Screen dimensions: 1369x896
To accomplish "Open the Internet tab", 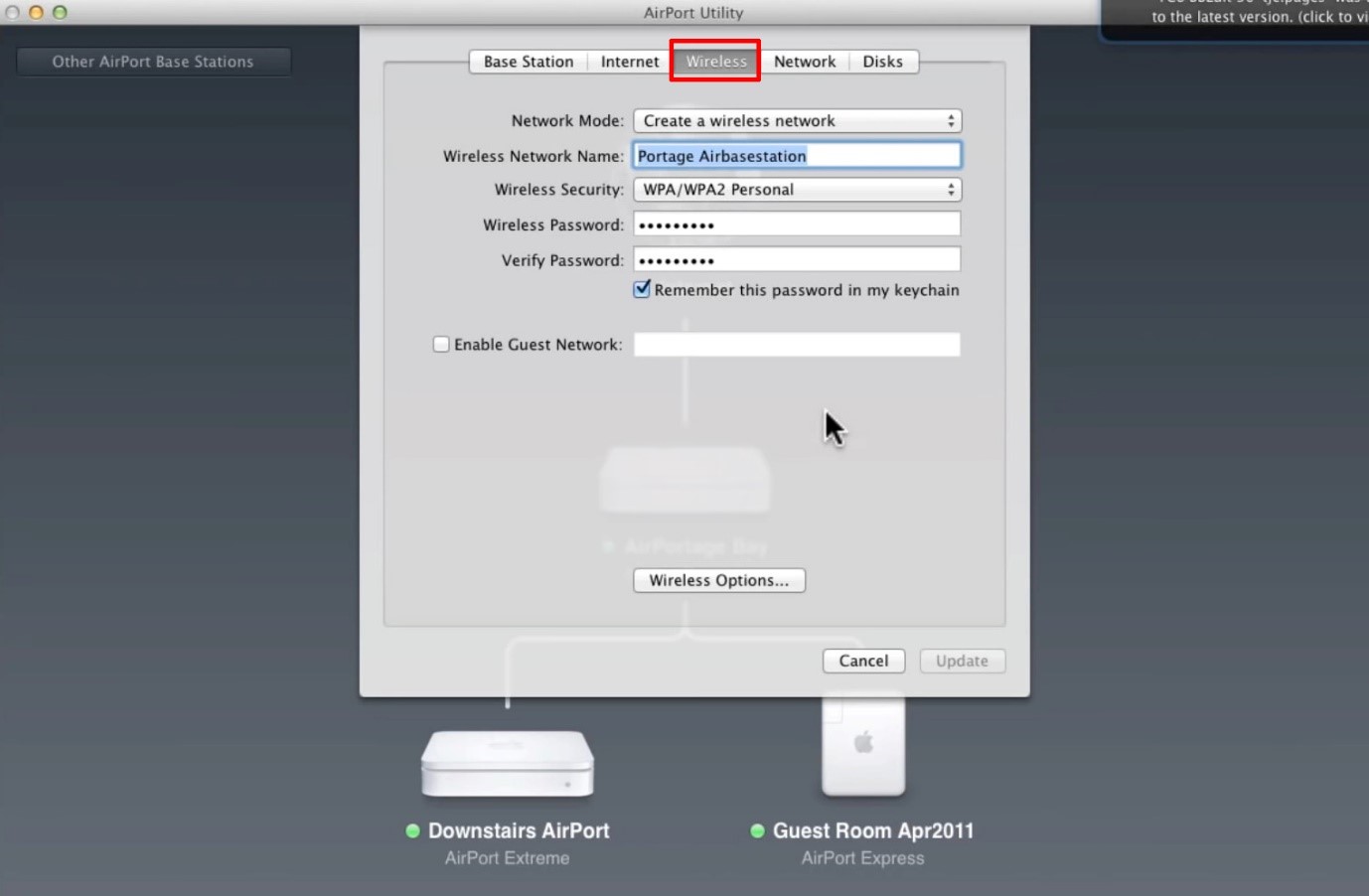I will (x=629, y=61).
